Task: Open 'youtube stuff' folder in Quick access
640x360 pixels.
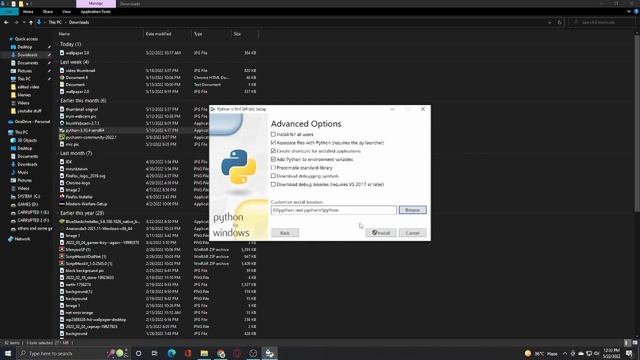Action: click(x=29, y=111)
